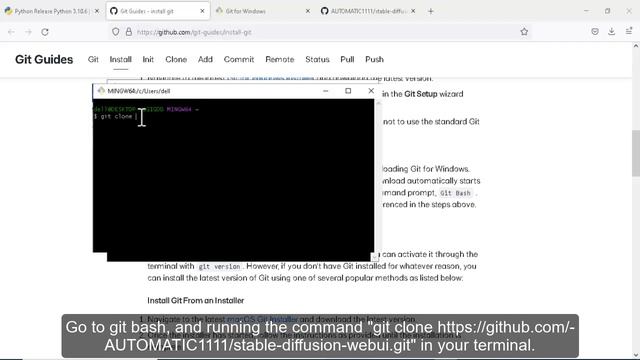The width and height of the screenshot is (640, 360).
Task: Switch to the Python Release tab
Action: [x=51, y=11]
